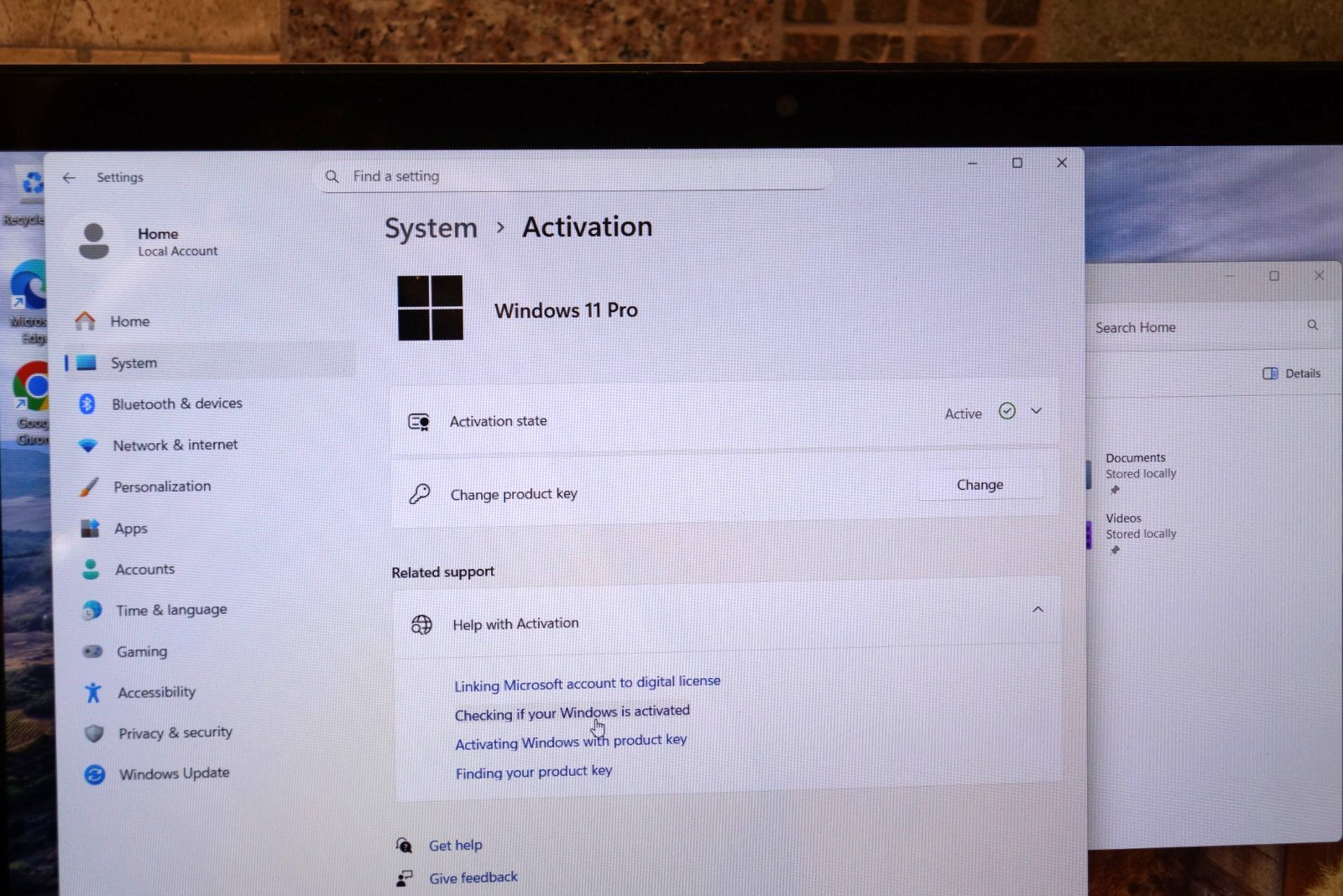Image resolution: width=1343 pixels, height=896 pixels.
Task: Click the Privacy shield icon
Action: [94, 734]
